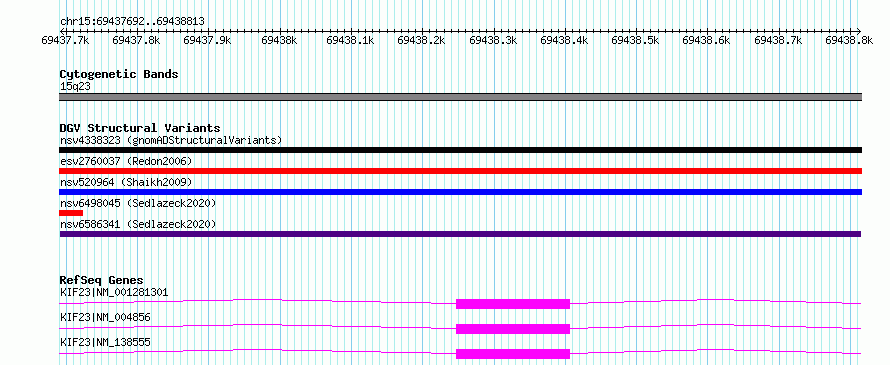This screenshot has width=890, height=365.
Task: Open variant esv2760037 (Redon2006) label
Action: (126, 161)
